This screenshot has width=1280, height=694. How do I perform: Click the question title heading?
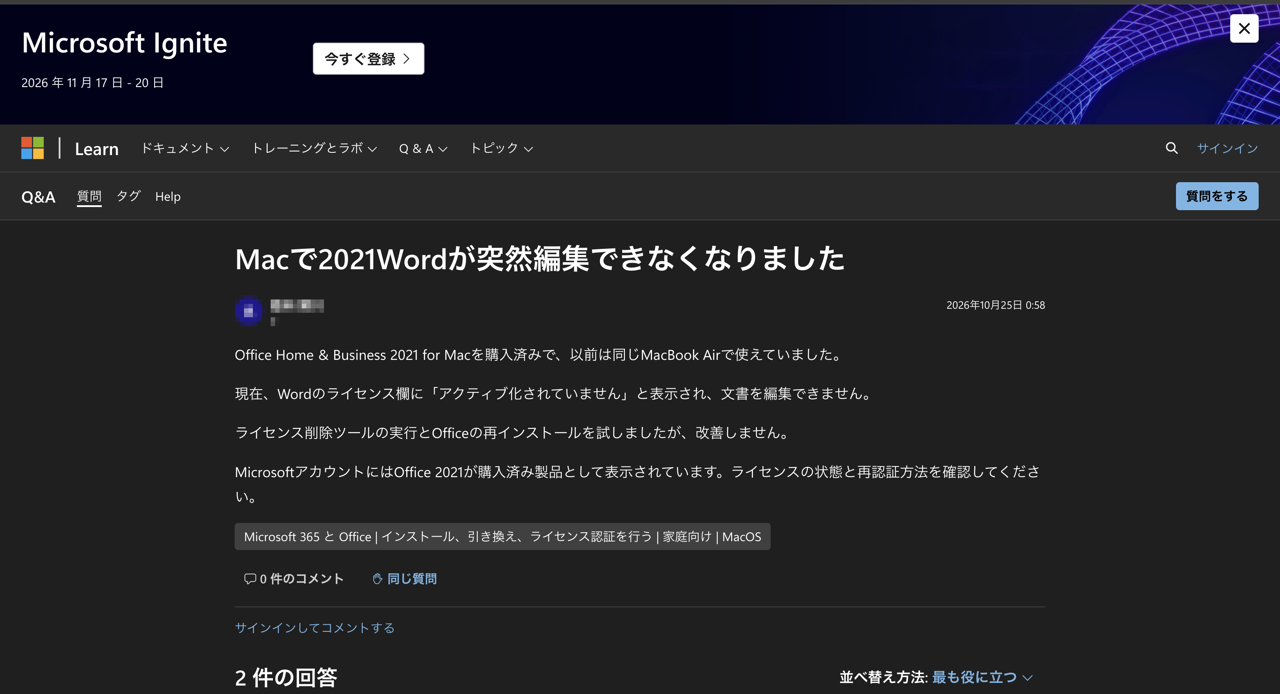(540, 259)
